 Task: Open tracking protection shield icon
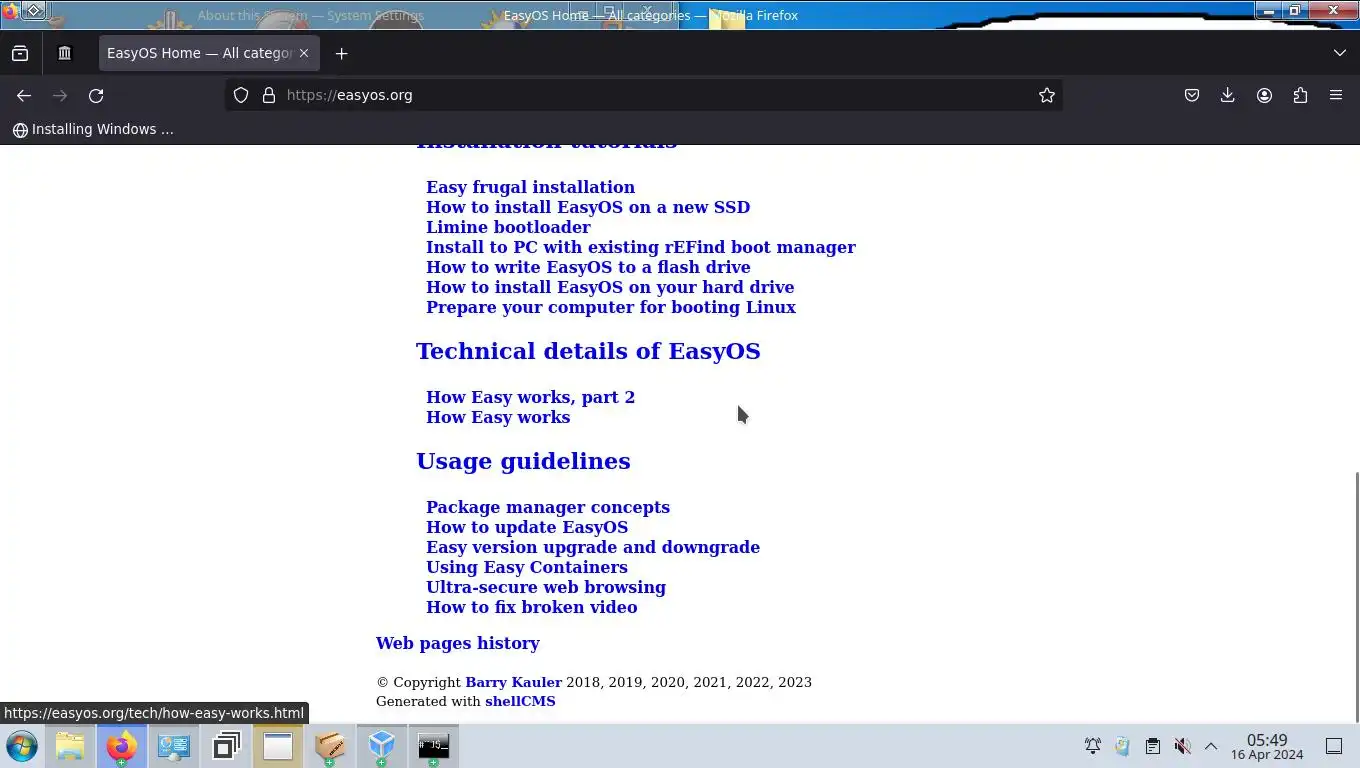tap(241, 95)
